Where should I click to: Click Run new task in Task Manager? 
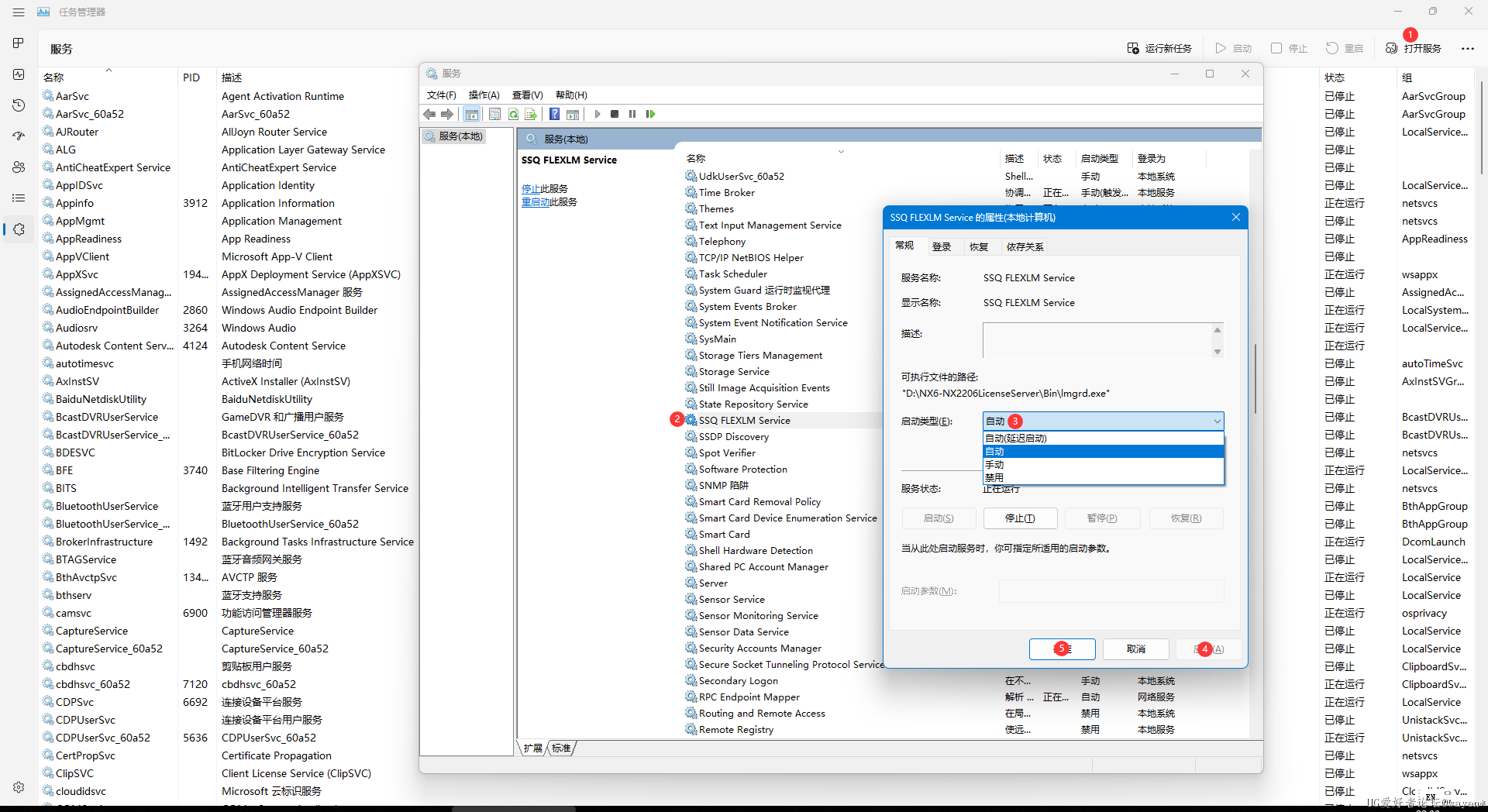[x=1159, y=48]
